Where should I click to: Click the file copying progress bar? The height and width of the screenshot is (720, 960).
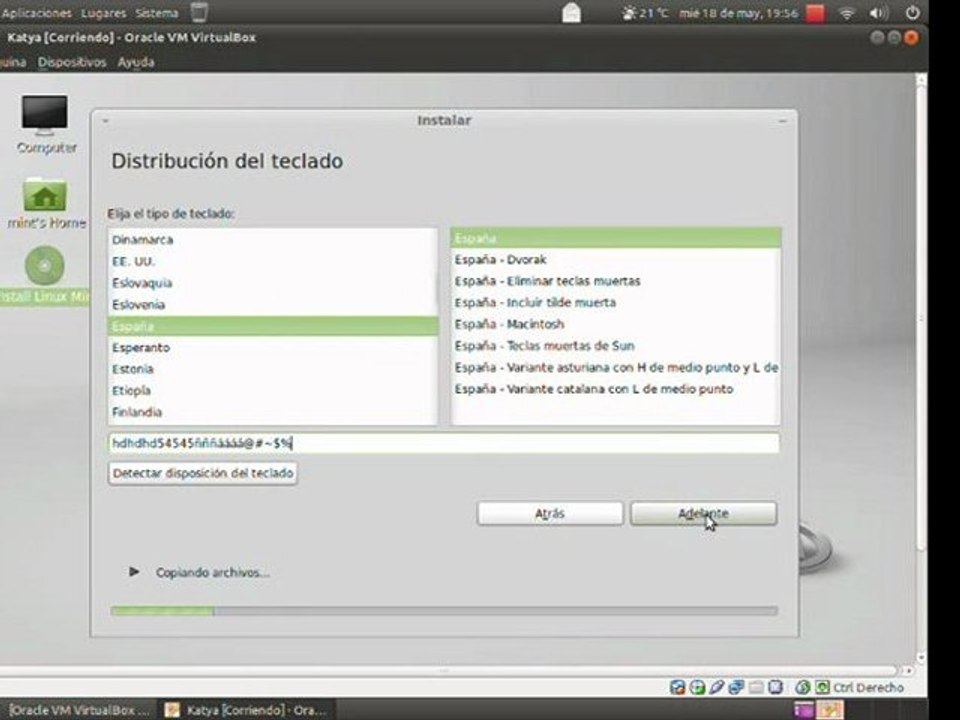pyautogui.click(x=444, y=611)
